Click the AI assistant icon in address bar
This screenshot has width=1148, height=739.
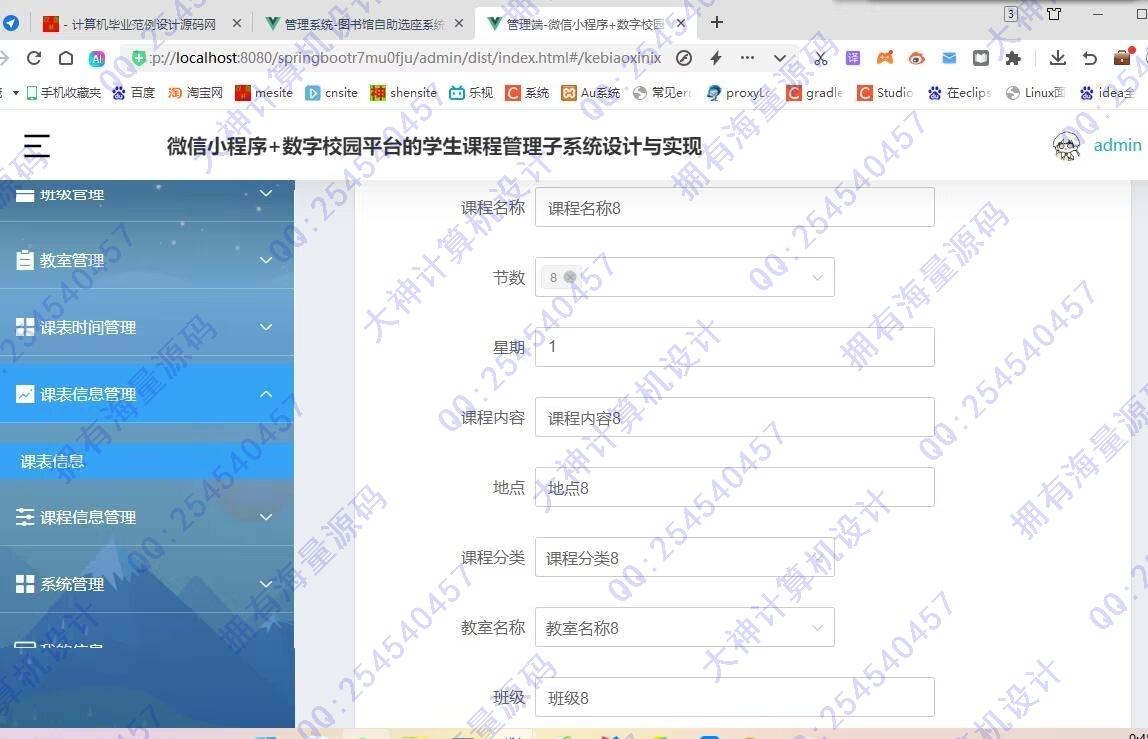tap(97, 58)
